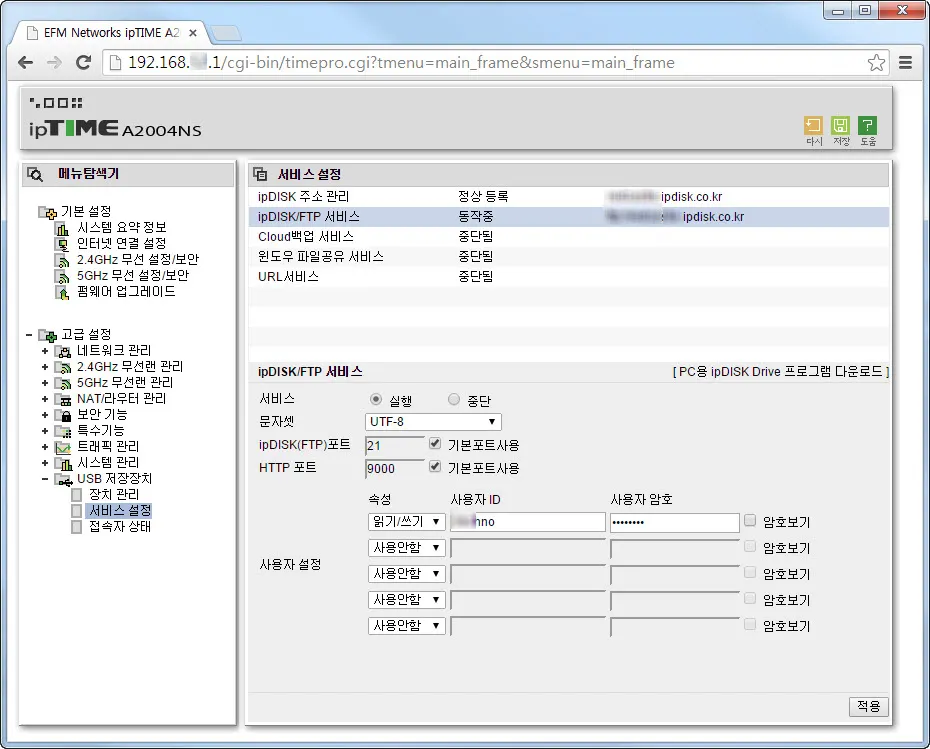This screenshot has height=749, width=930.
Task: Toggle 기본포트사용 checkbox for ipDISK(FTP) port
Action: point(434,444)
